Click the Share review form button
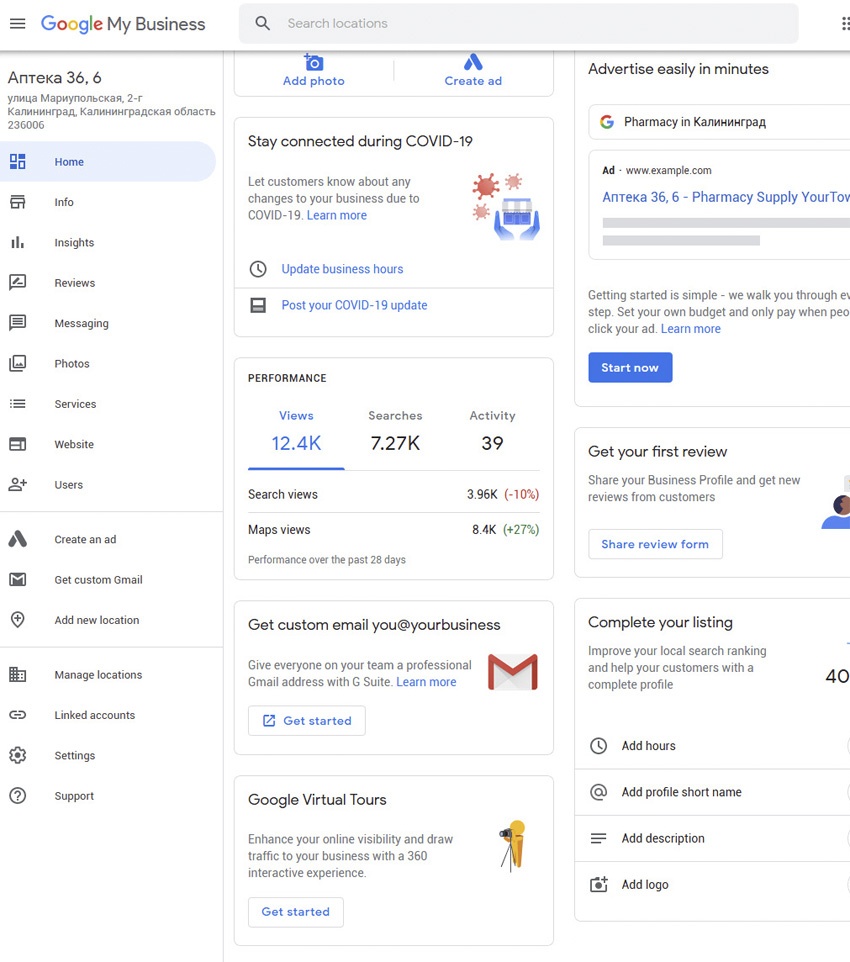Screen dimensions: 850x962 point(655,544)
